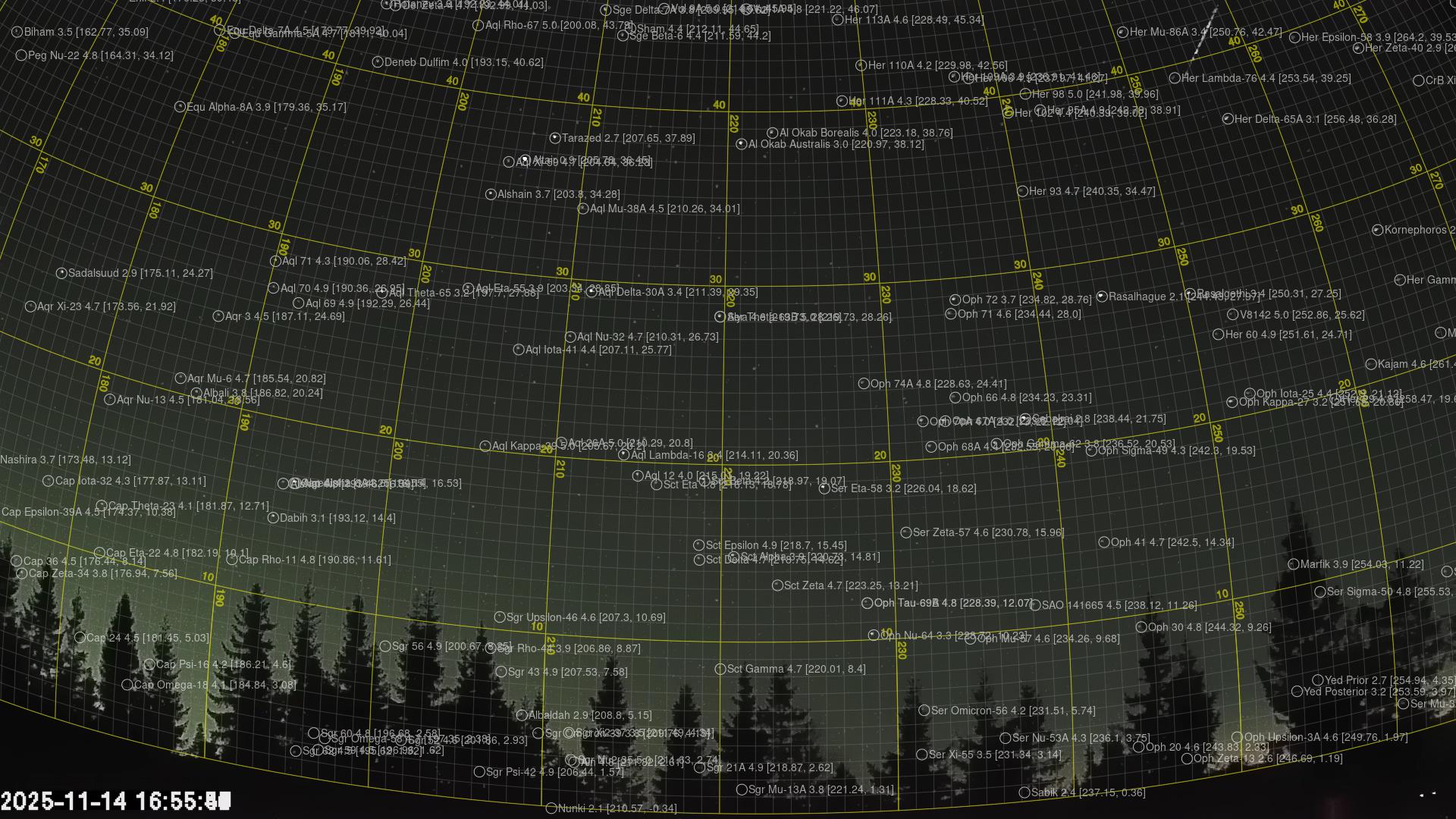Select the Rasalhague star marker
The height and width of the screenshot is (819, 1456).
coord(1102,297)
